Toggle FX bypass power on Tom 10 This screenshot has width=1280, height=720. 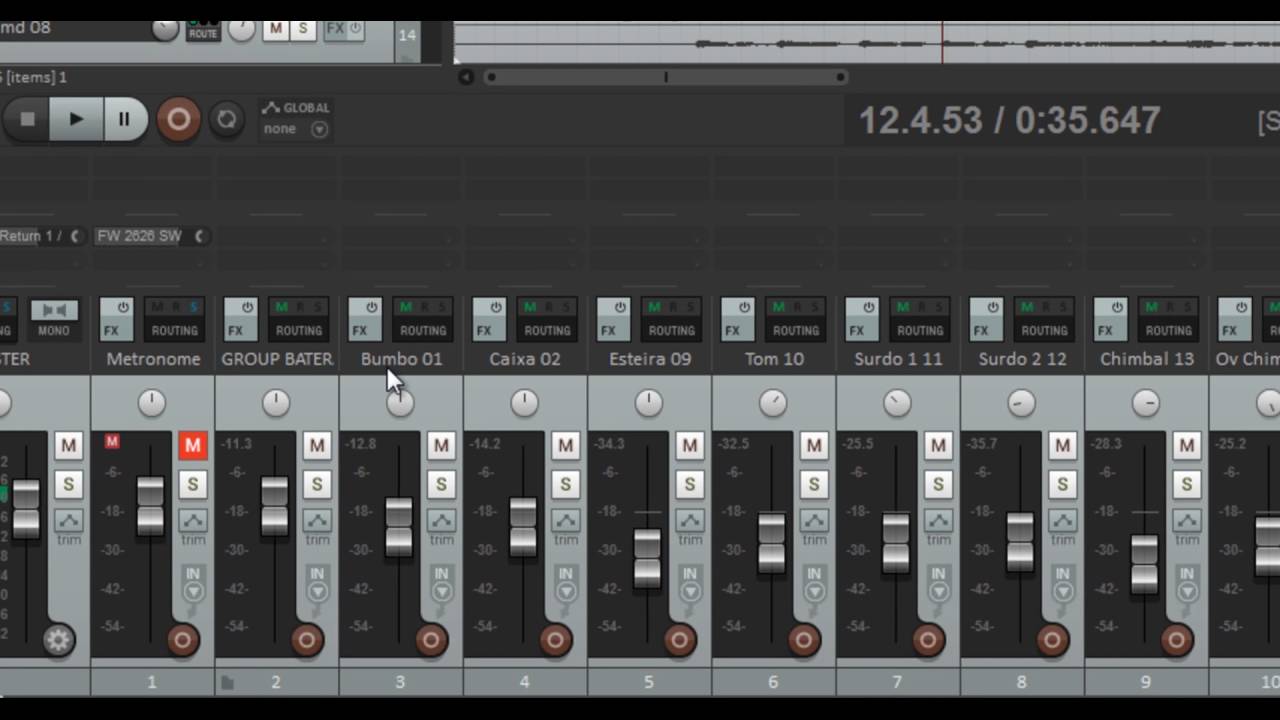744,308
